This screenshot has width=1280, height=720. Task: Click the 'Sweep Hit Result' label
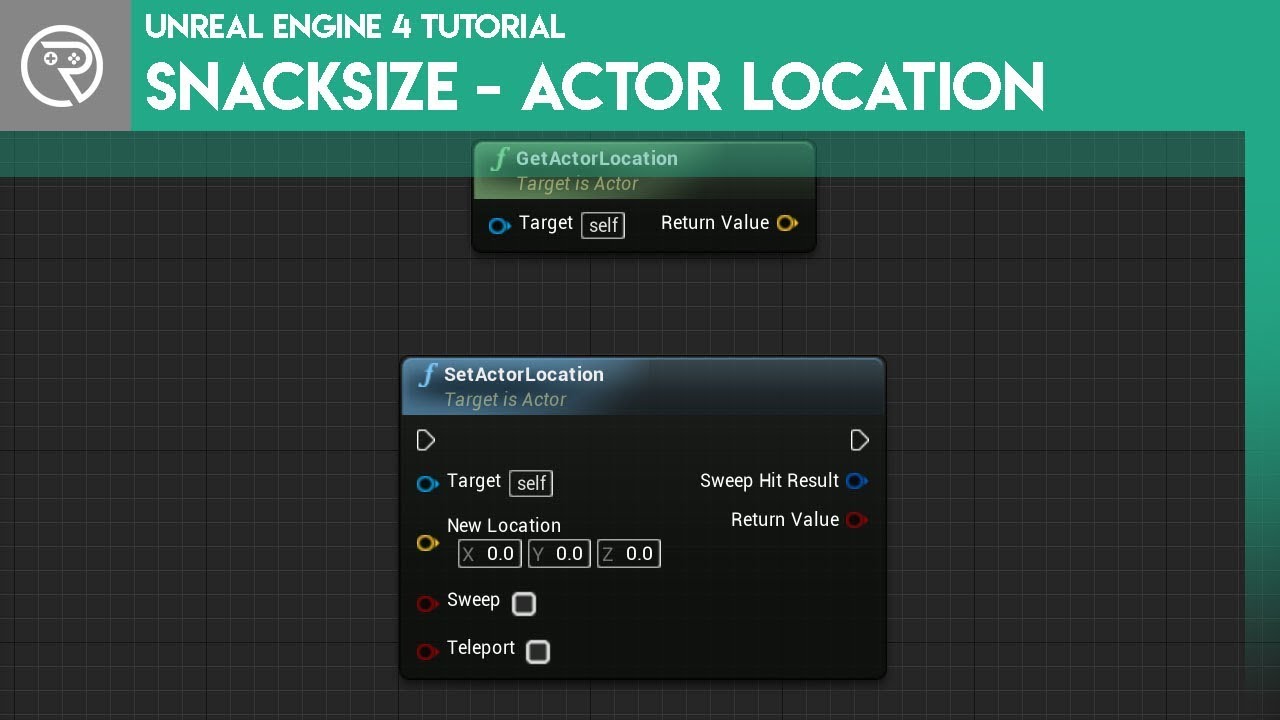click(769, 481)
